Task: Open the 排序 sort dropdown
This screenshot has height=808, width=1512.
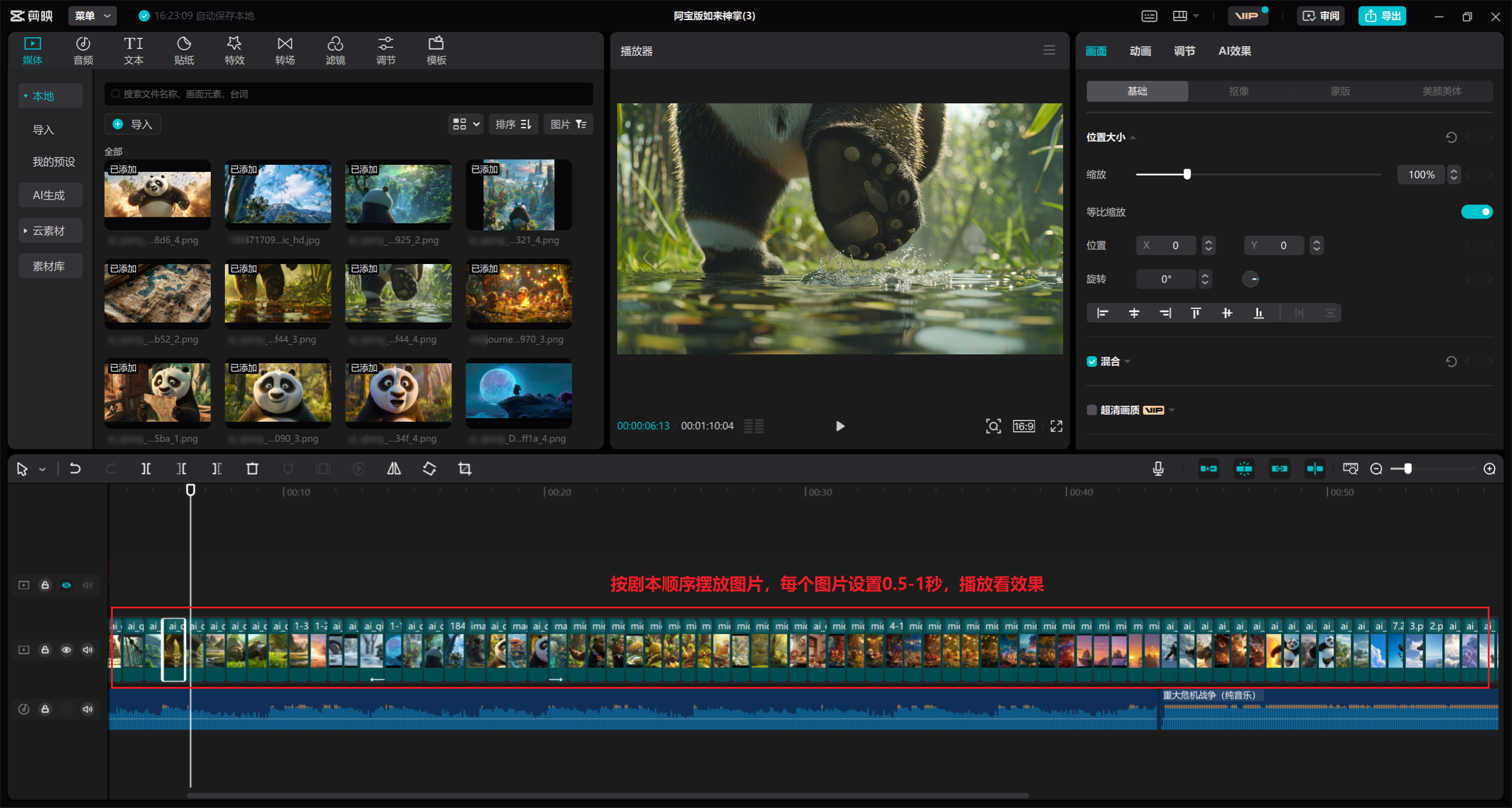Action: [513, 124]
